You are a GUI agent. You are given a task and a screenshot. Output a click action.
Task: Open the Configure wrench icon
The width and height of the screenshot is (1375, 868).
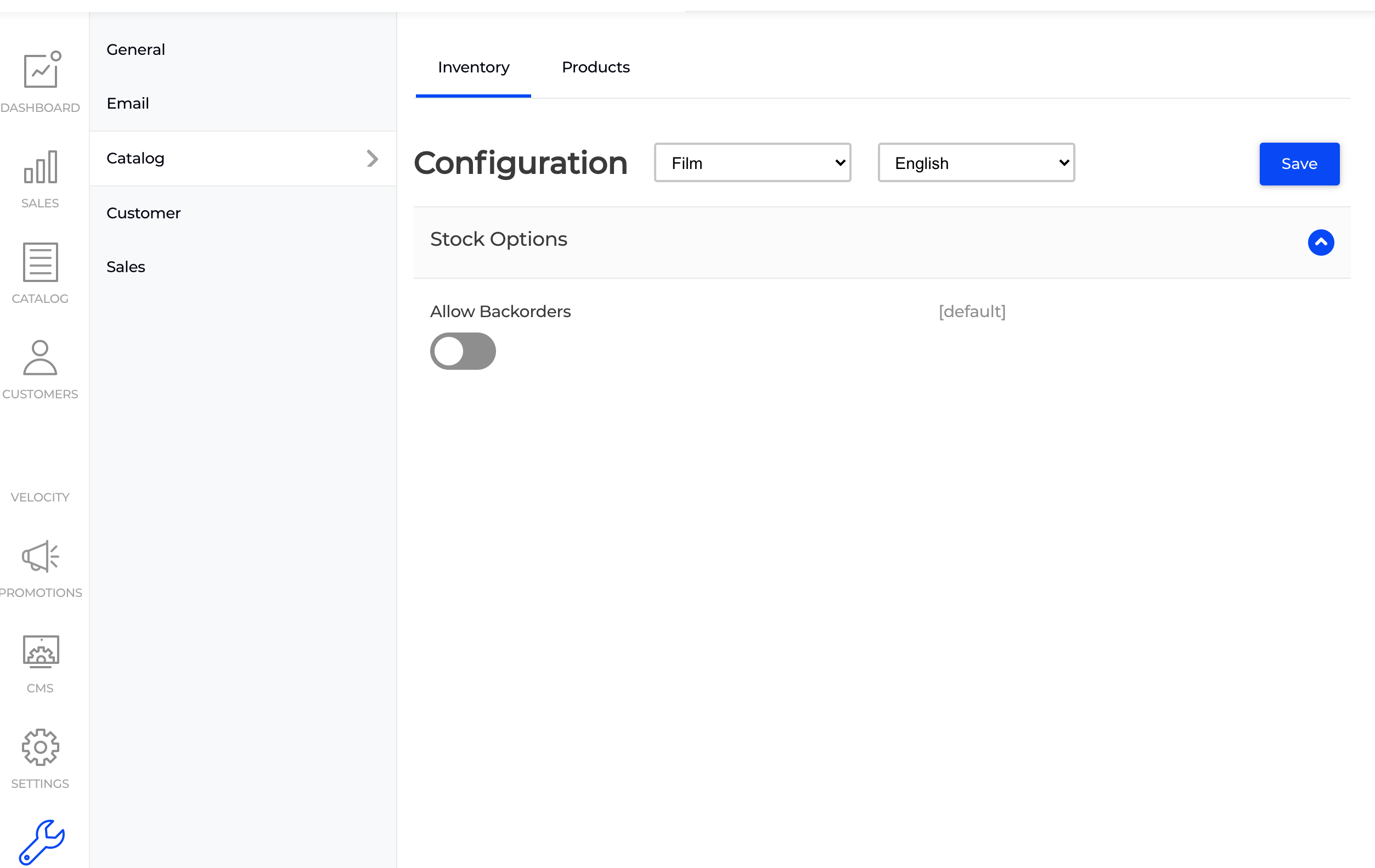coord(42,842)
